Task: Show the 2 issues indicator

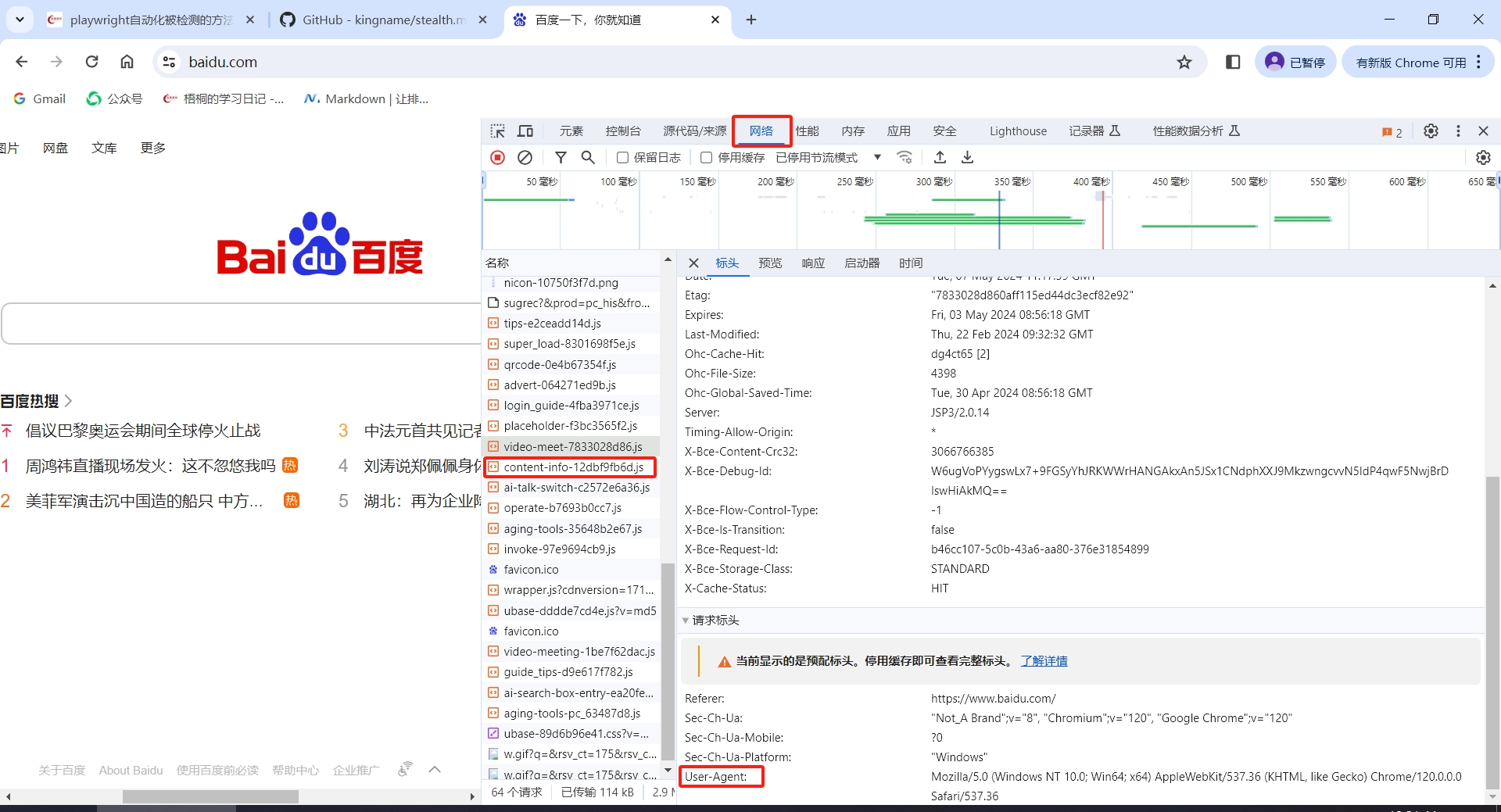Action: coord(1392,132)
